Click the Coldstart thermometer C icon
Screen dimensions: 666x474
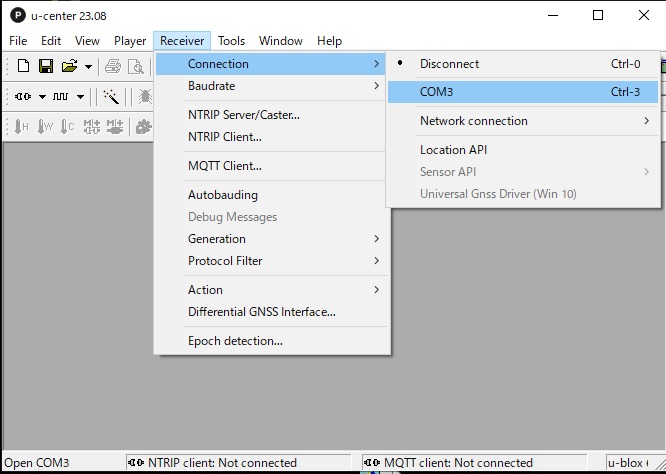[x=68, y=127]
